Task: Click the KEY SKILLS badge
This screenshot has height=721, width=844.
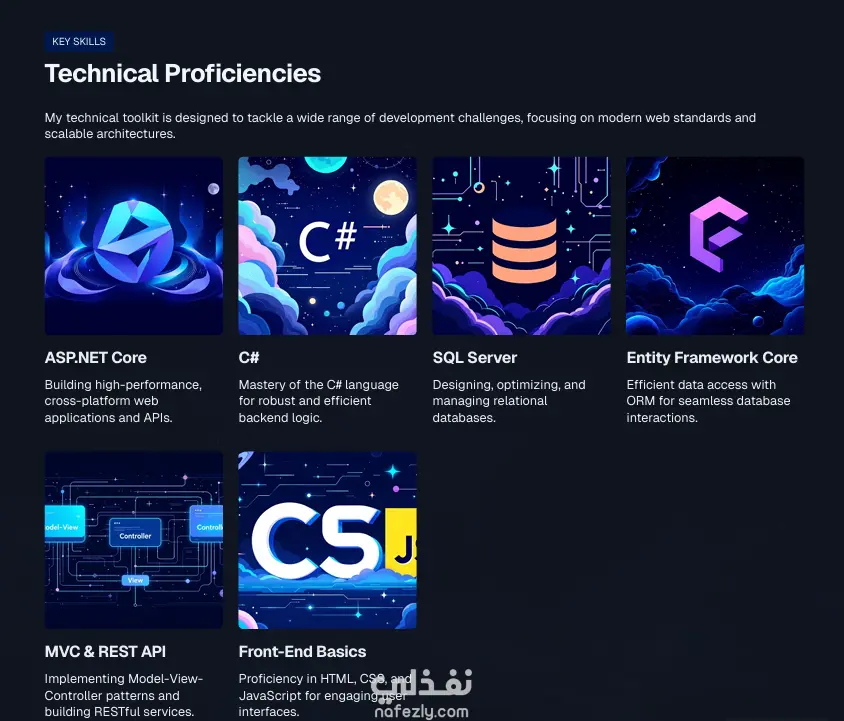Action: pos(79,41)
